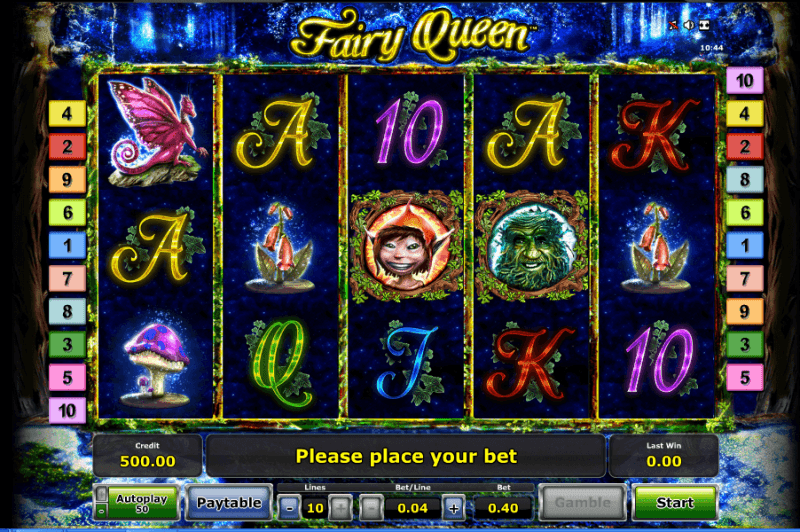Click the purple mushroom symbol
Image resolution: width=800 pixels, height=532 pixels.
(156, 360)
